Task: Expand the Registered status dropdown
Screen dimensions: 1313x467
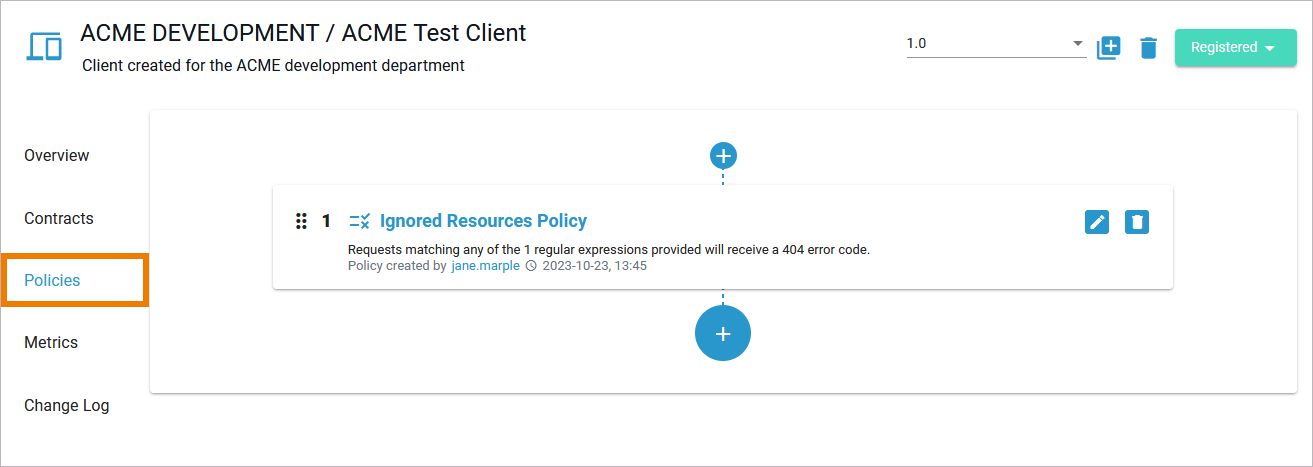Action: (x=1235, y=47)
